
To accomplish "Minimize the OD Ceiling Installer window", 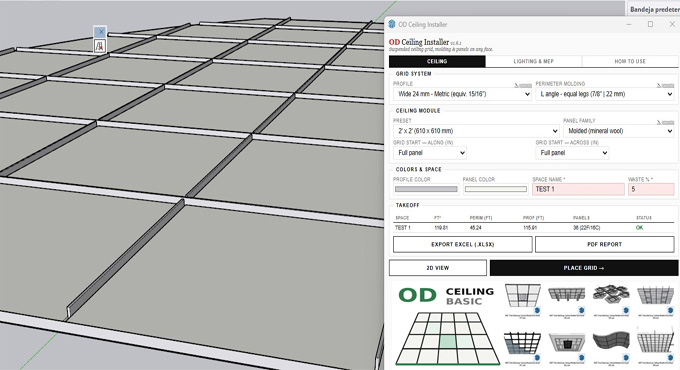I will [629, 24].
